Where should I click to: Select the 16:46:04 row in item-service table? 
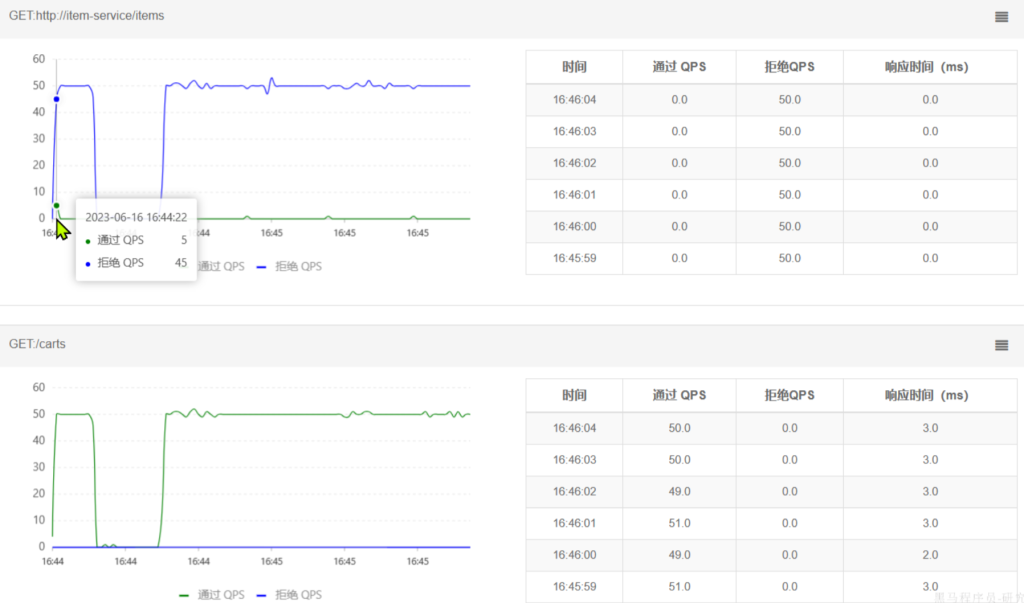point(574,100)
